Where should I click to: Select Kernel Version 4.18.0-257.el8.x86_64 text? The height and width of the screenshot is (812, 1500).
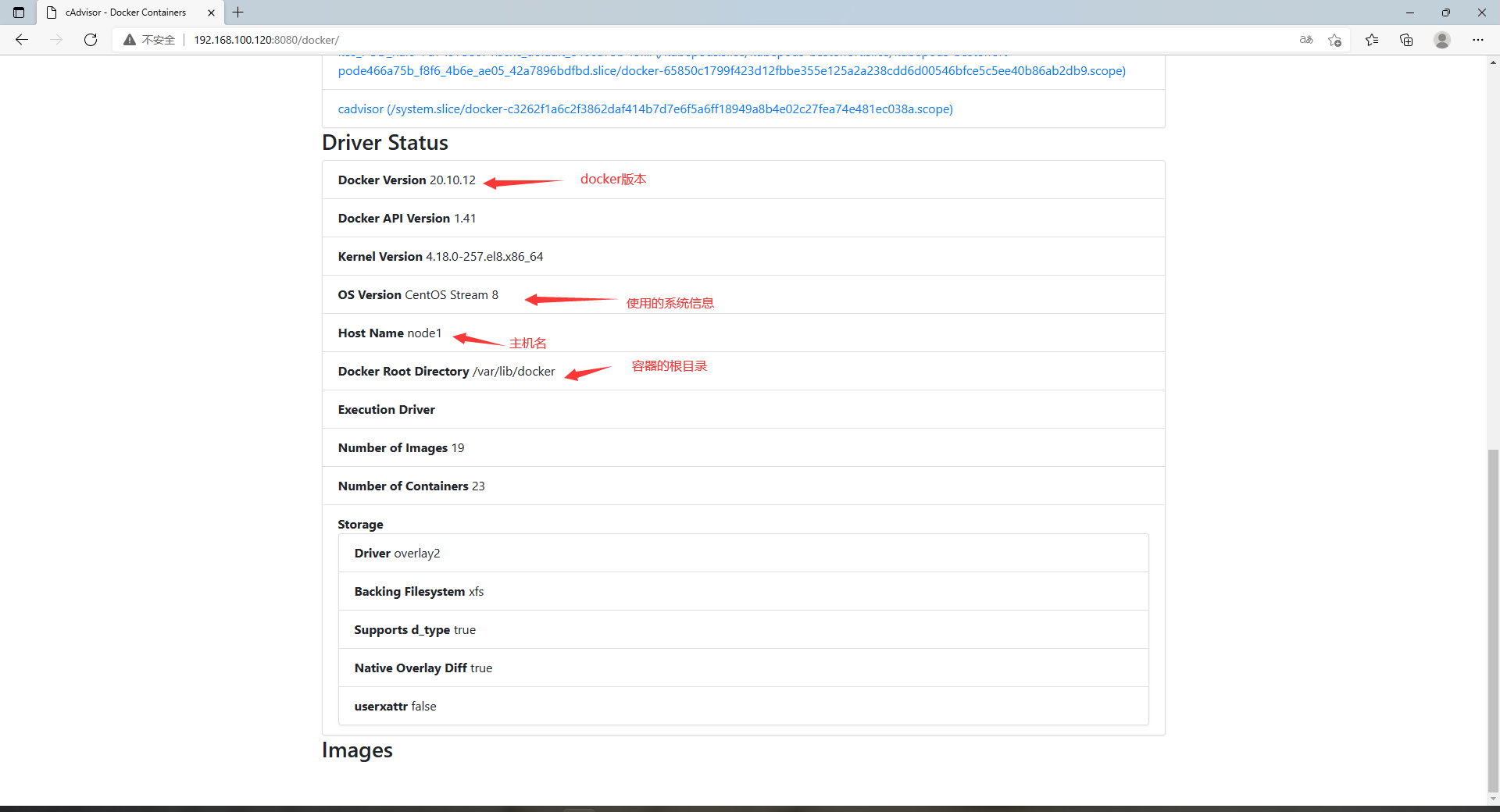click(x=441, y=257)
